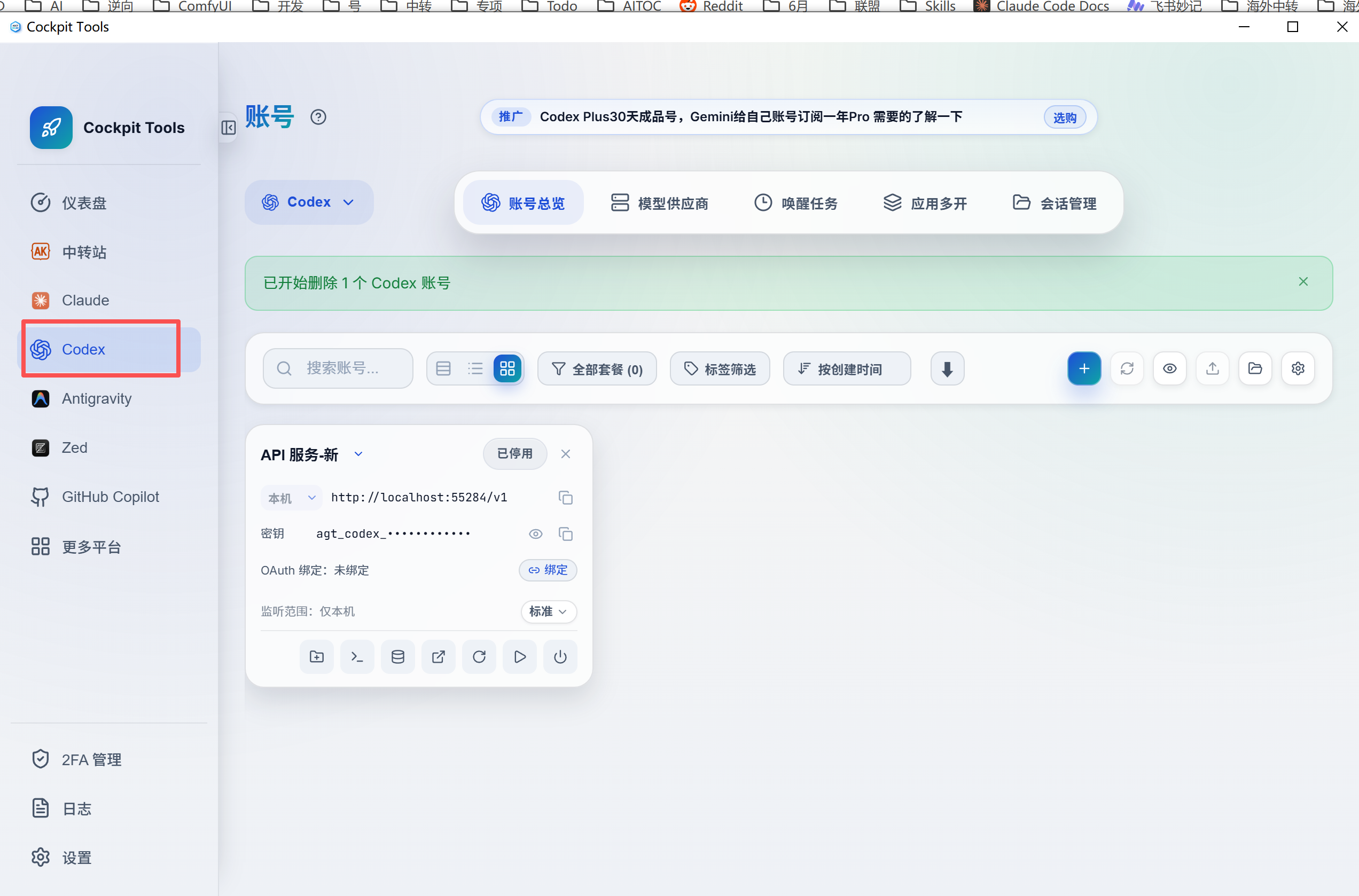The width and height of the screenshot is (1359, 896).
Task: Select the 账号总览 tab
Action: pos(523,203)
